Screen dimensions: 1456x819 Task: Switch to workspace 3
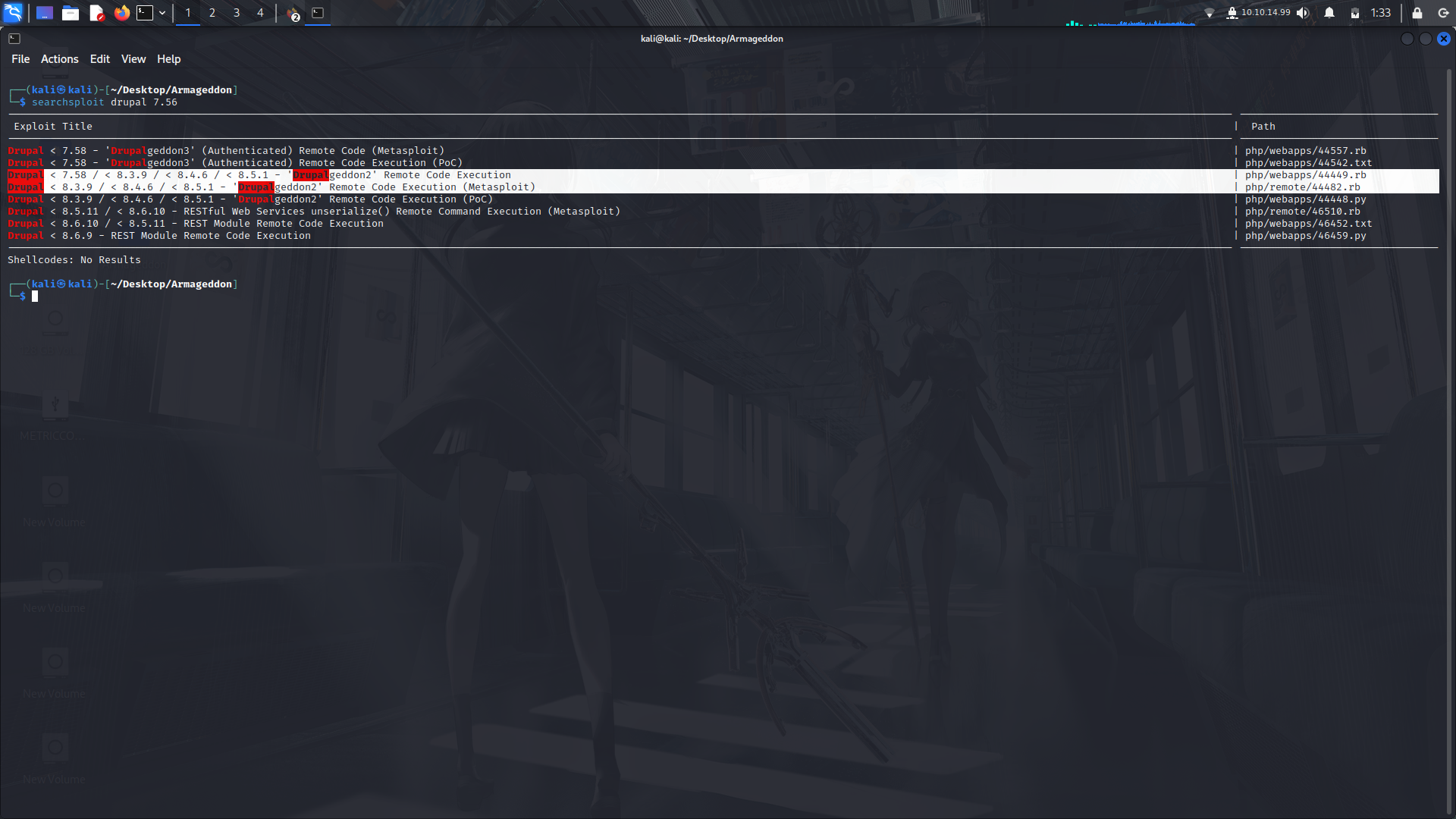click(236, 12)
